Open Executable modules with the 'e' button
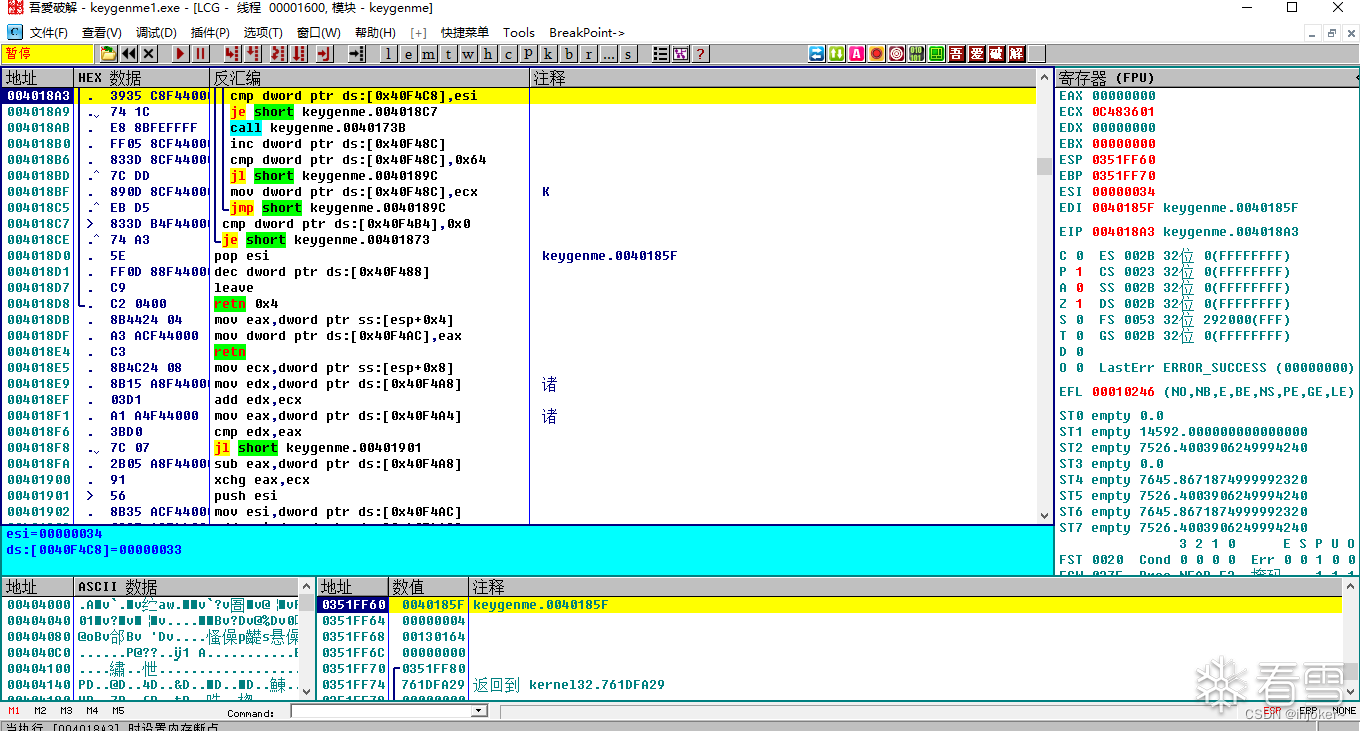1360x731 pixels. click(x=408, y=54)
